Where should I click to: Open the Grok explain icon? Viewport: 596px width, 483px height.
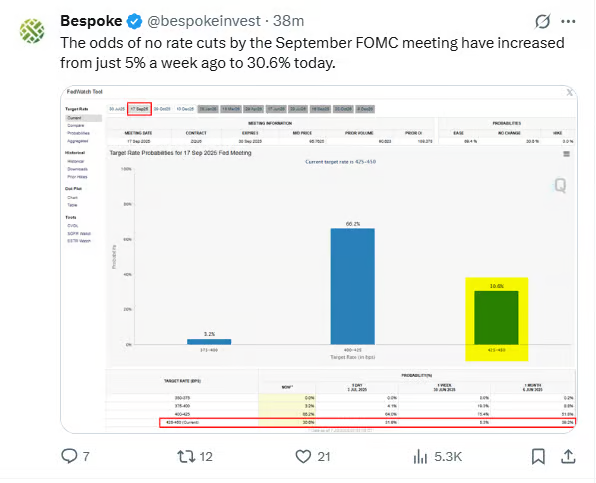(x=542, y=21)
